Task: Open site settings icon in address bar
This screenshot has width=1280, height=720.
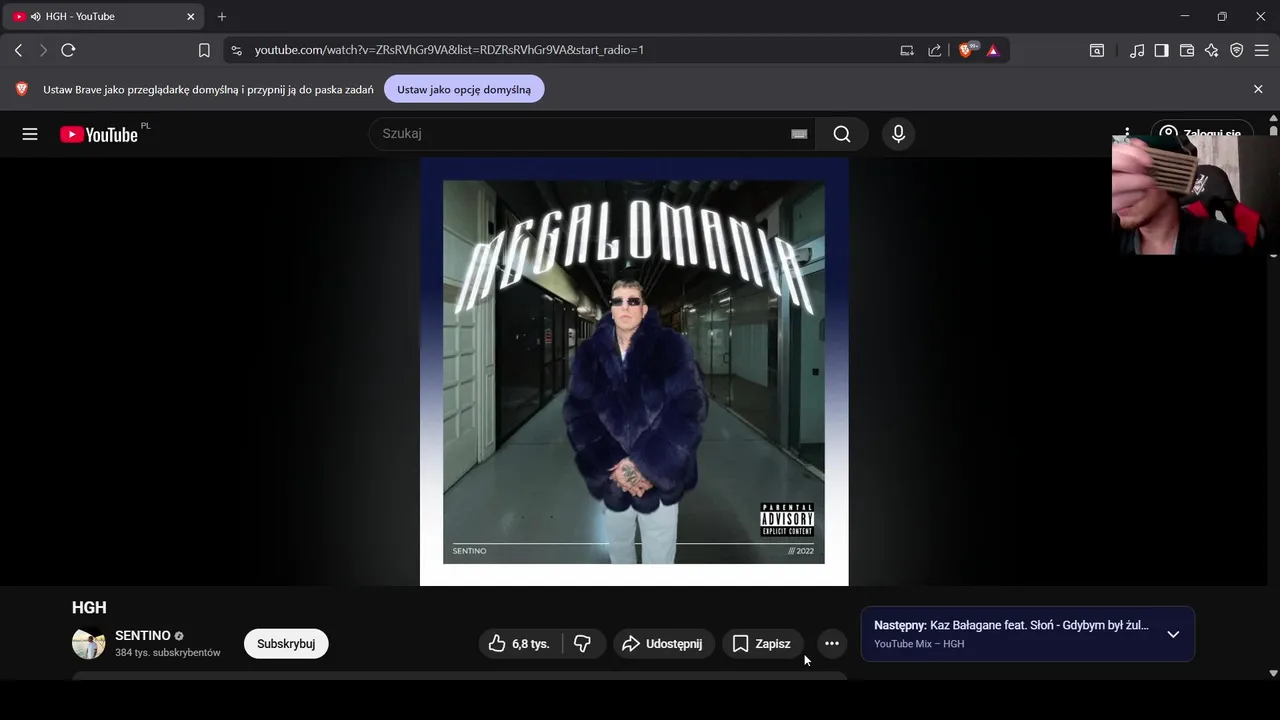Action: [236, 50]
